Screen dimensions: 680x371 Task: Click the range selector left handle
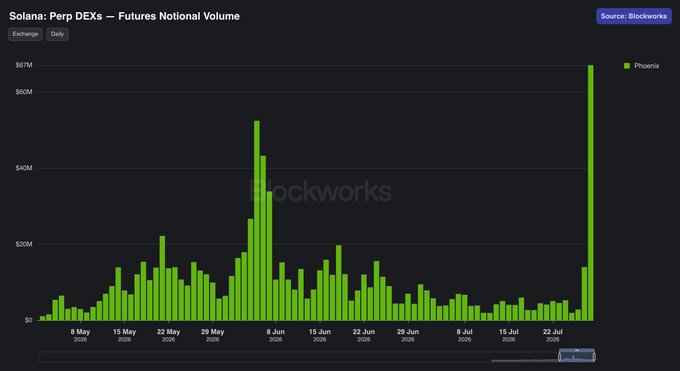coord(560,357)
